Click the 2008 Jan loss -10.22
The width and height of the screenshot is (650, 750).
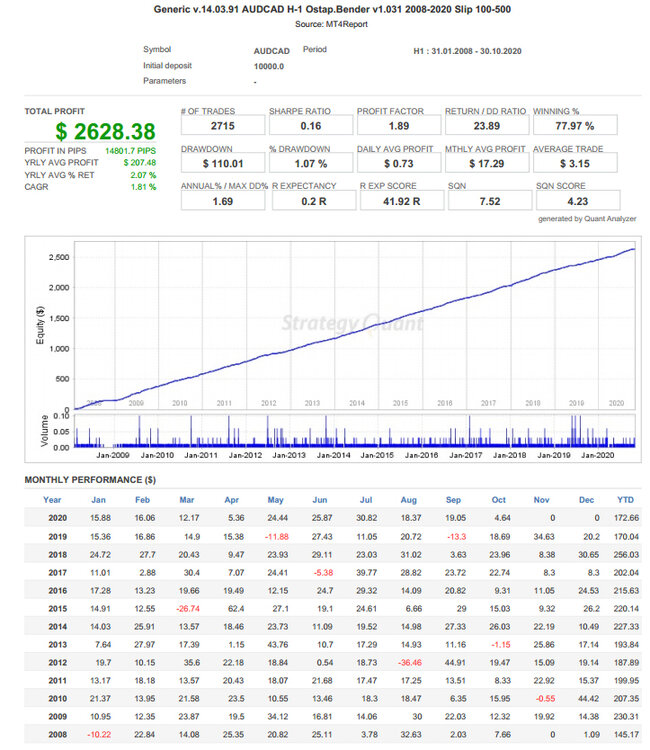[99, 735]
